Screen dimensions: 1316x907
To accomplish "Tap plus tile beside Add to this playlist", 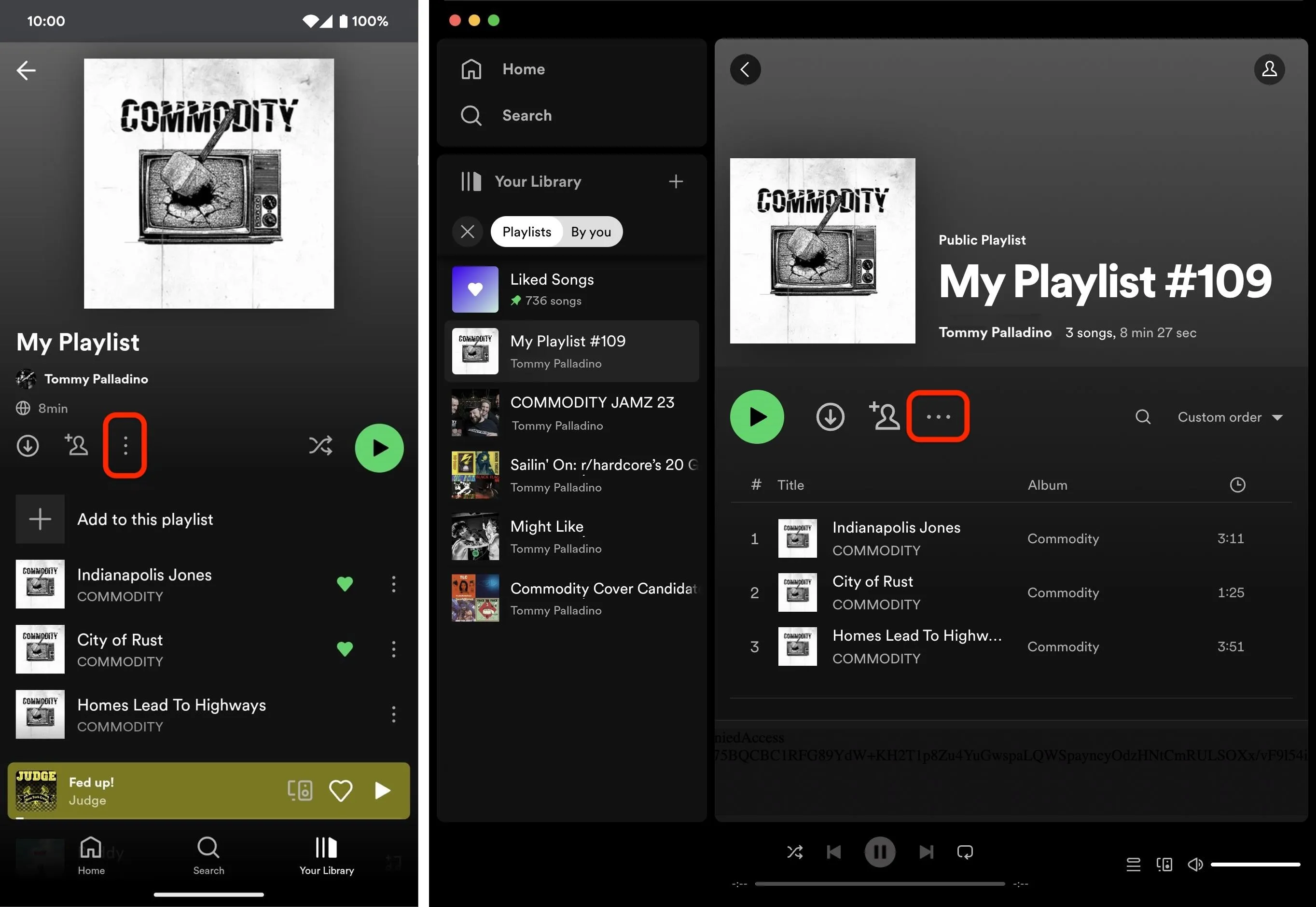I will 40,519.
